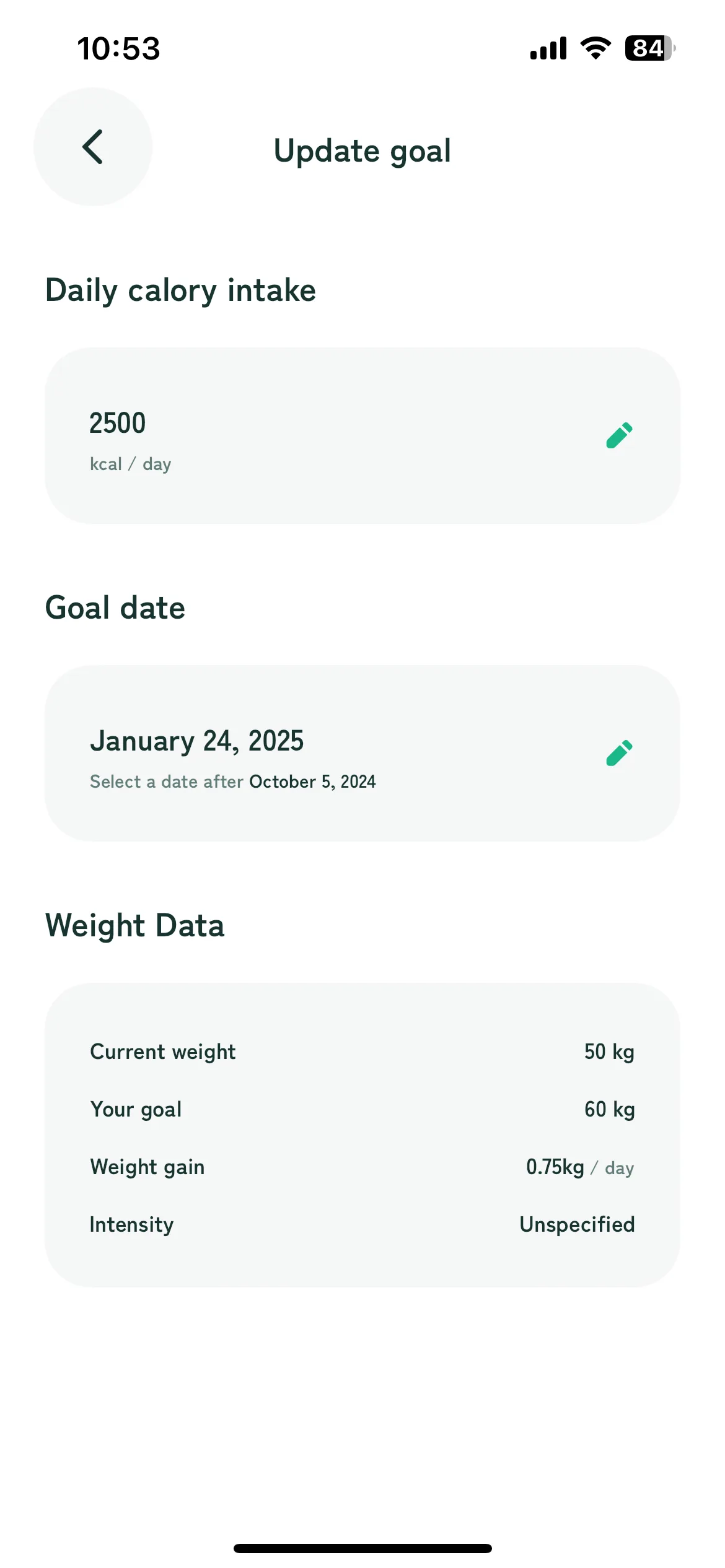Tap the Update goal title

click(362, 151)
